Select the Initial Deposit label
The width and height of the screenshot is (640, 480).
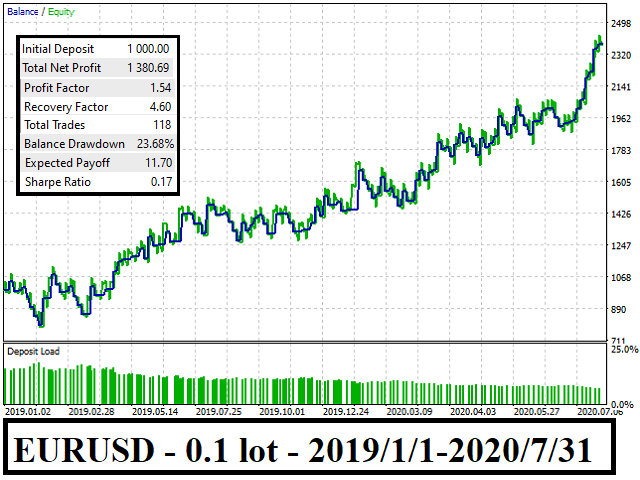tap(58, 49)
